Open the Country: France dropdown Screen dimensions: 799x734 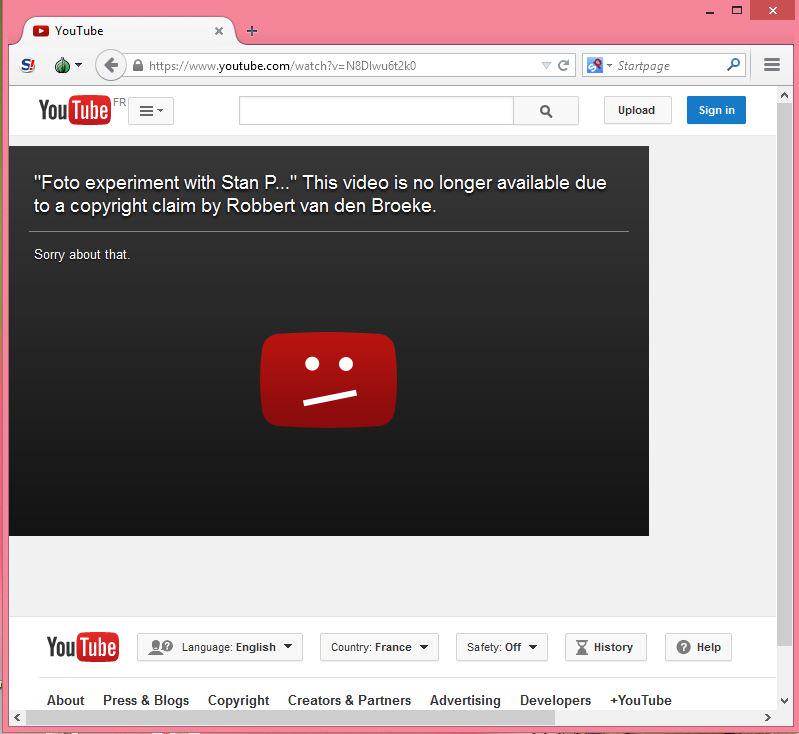pyautogui.click(x=379, y=647)
